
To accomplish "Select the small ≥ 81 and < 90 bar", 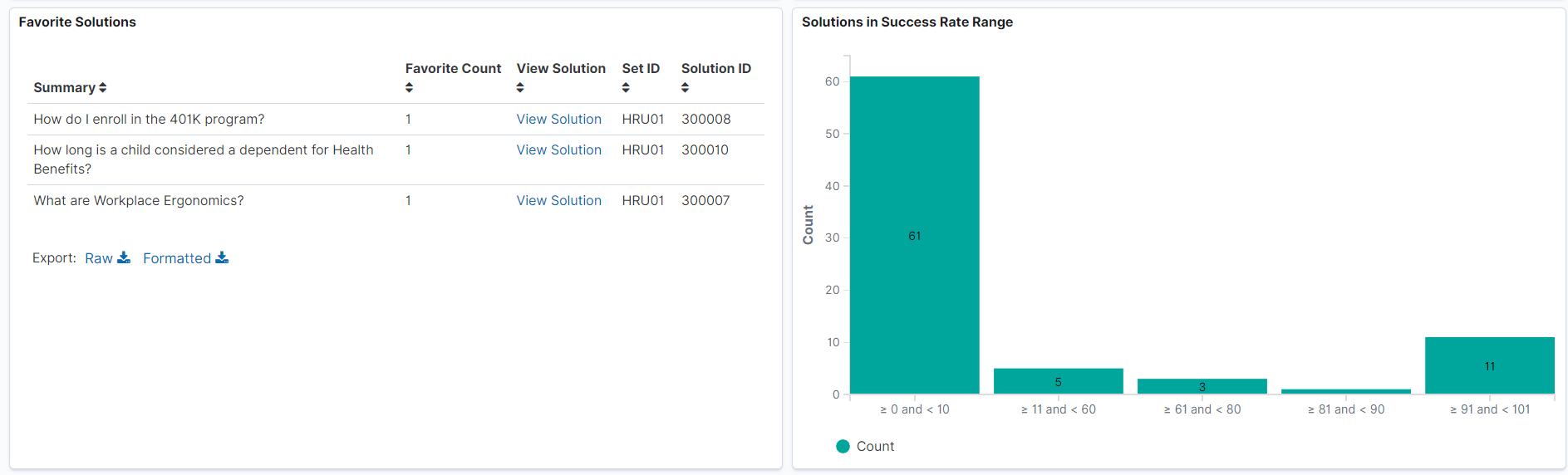I will tap(1345, 391).
